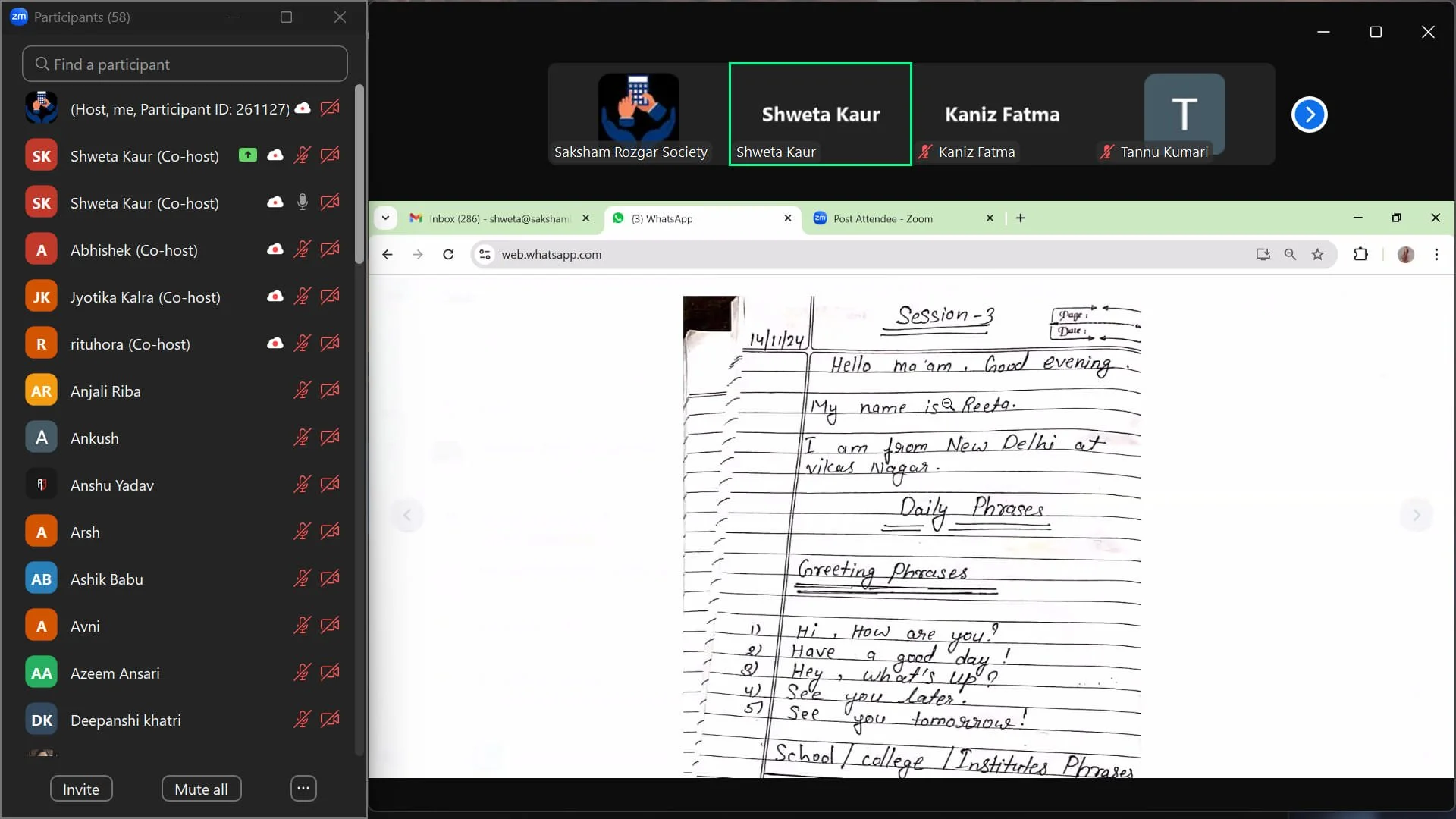The image size is (1456, 819).
Task: Open the three-dot more options in participants
Action: [303, 789]
